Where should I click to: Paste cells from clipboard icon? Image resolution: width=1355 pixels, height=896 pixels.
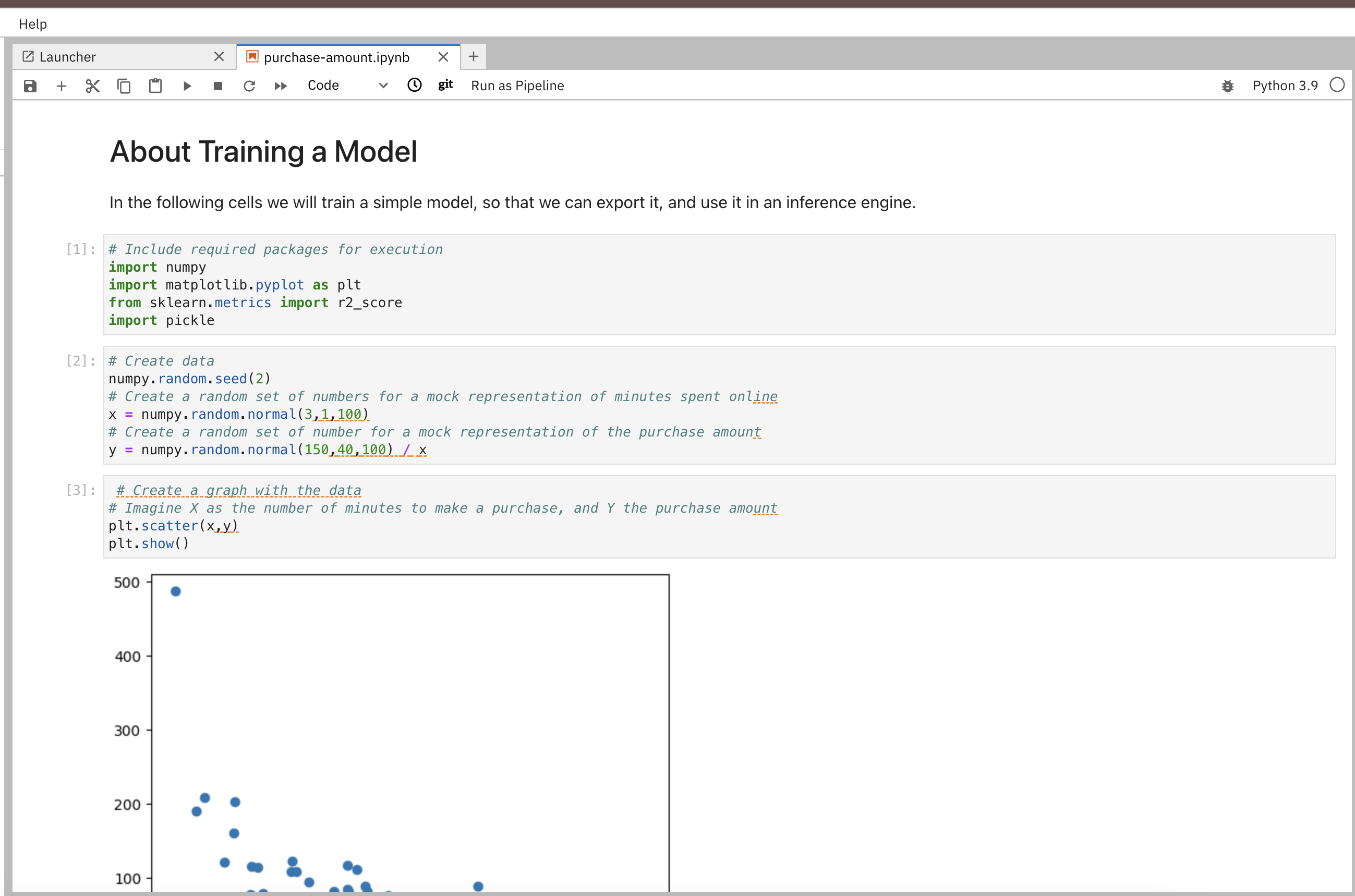point(155,86)
